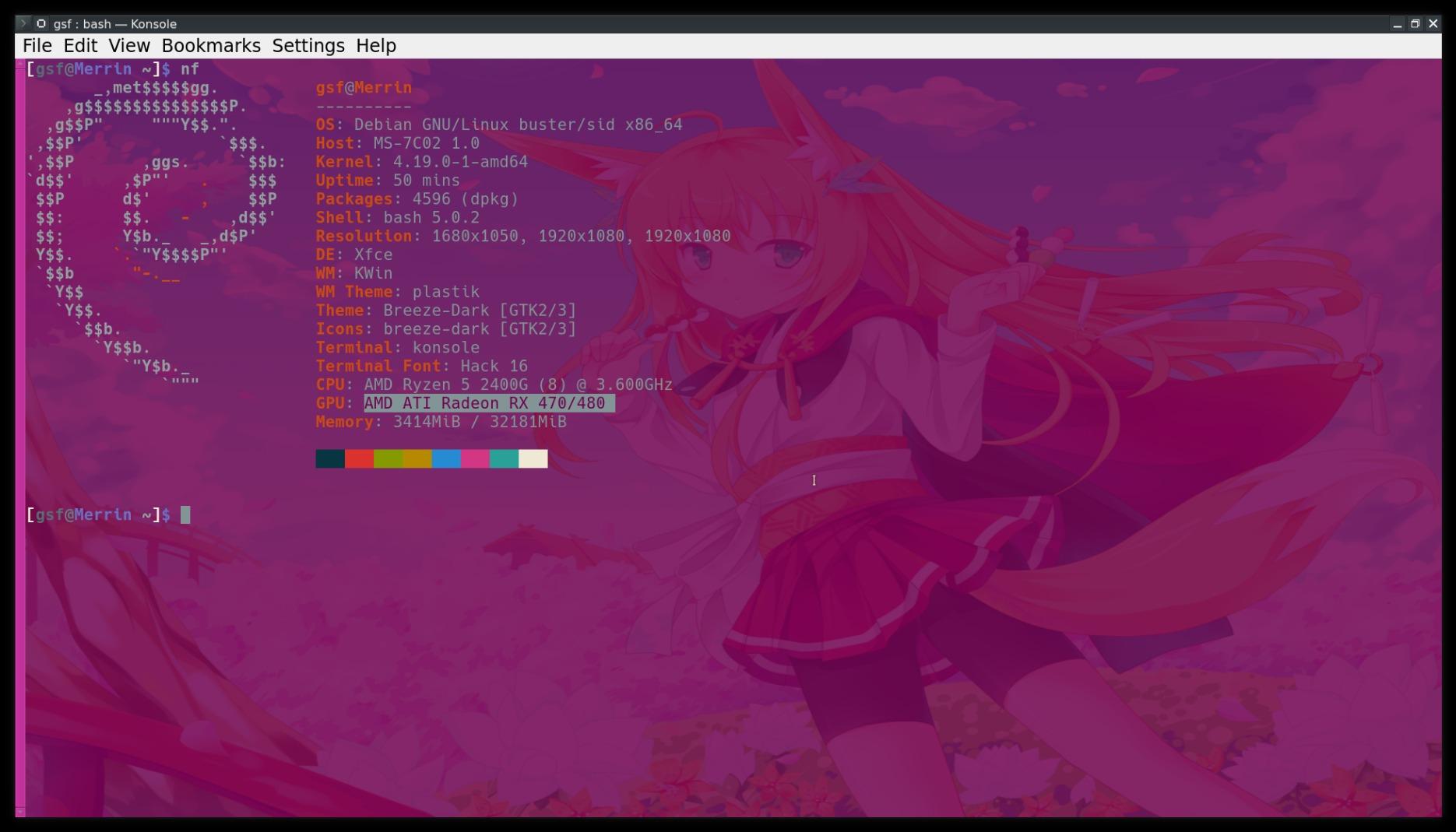Minimize the Konsole window
The width and height of the screenshot is (1456, 832).
(x=1398, y=24)
